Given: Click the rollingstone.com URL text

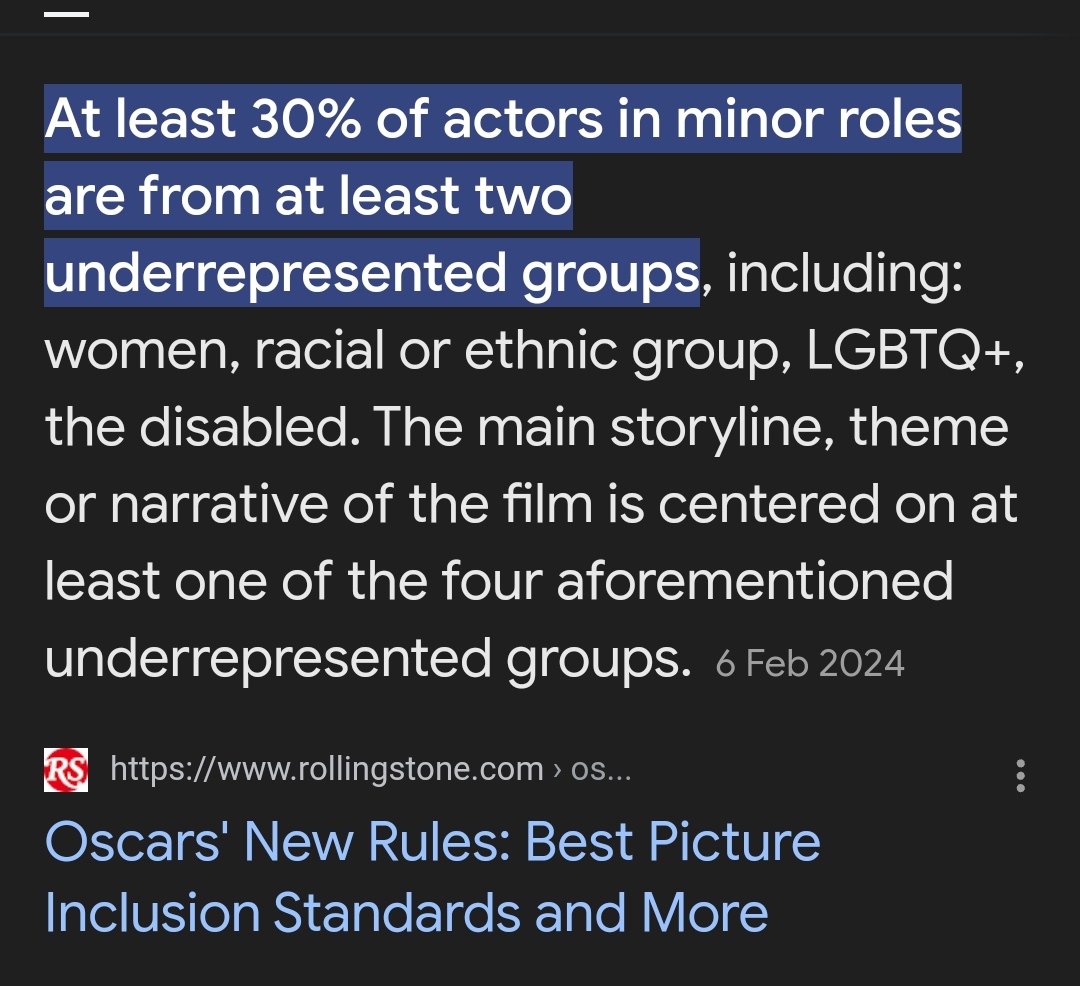Looking at the screenshot, I should pyautogui.click(x=327, y=769).
